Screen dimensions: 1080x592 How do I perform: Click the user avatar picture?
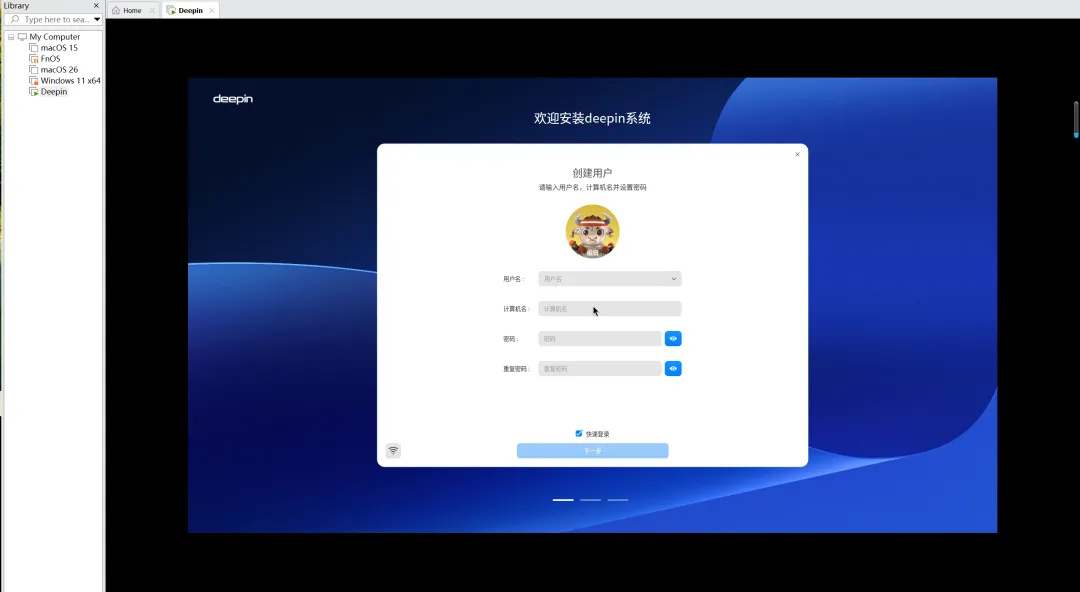tap(592, 232)
